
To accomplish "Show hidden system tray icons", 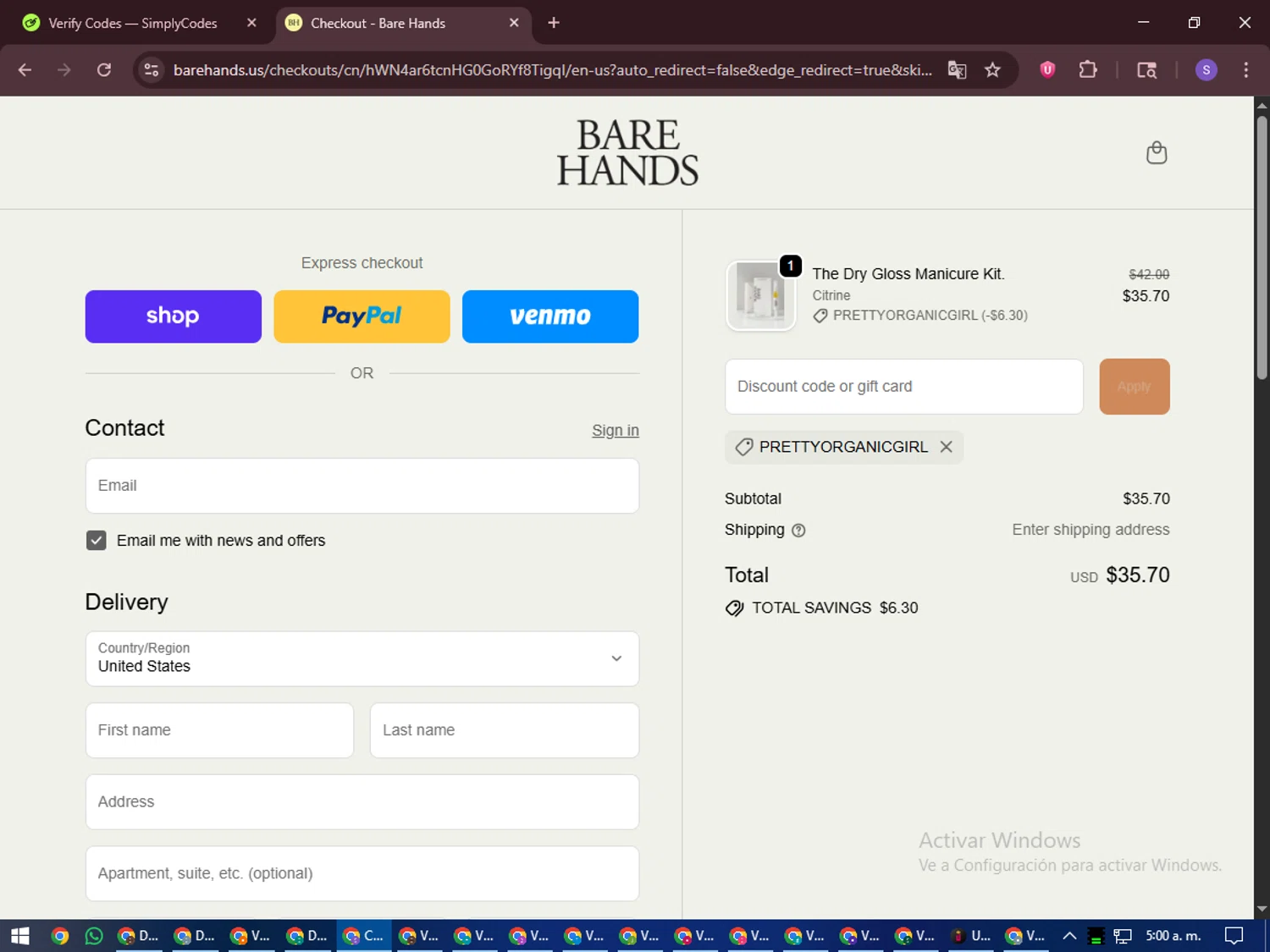I will point(1069,936).
